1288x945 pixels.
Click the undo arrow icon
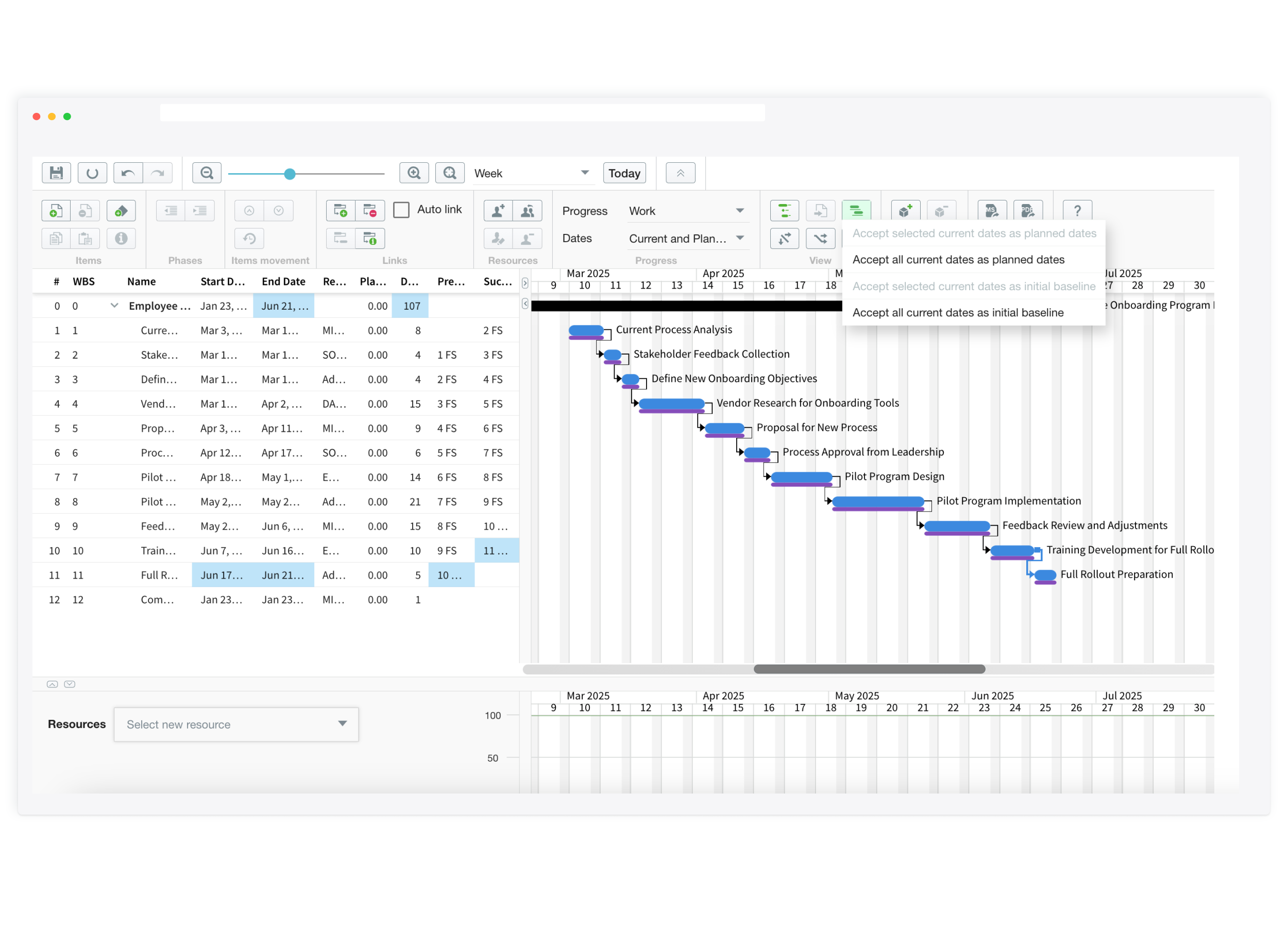(128, 173)
